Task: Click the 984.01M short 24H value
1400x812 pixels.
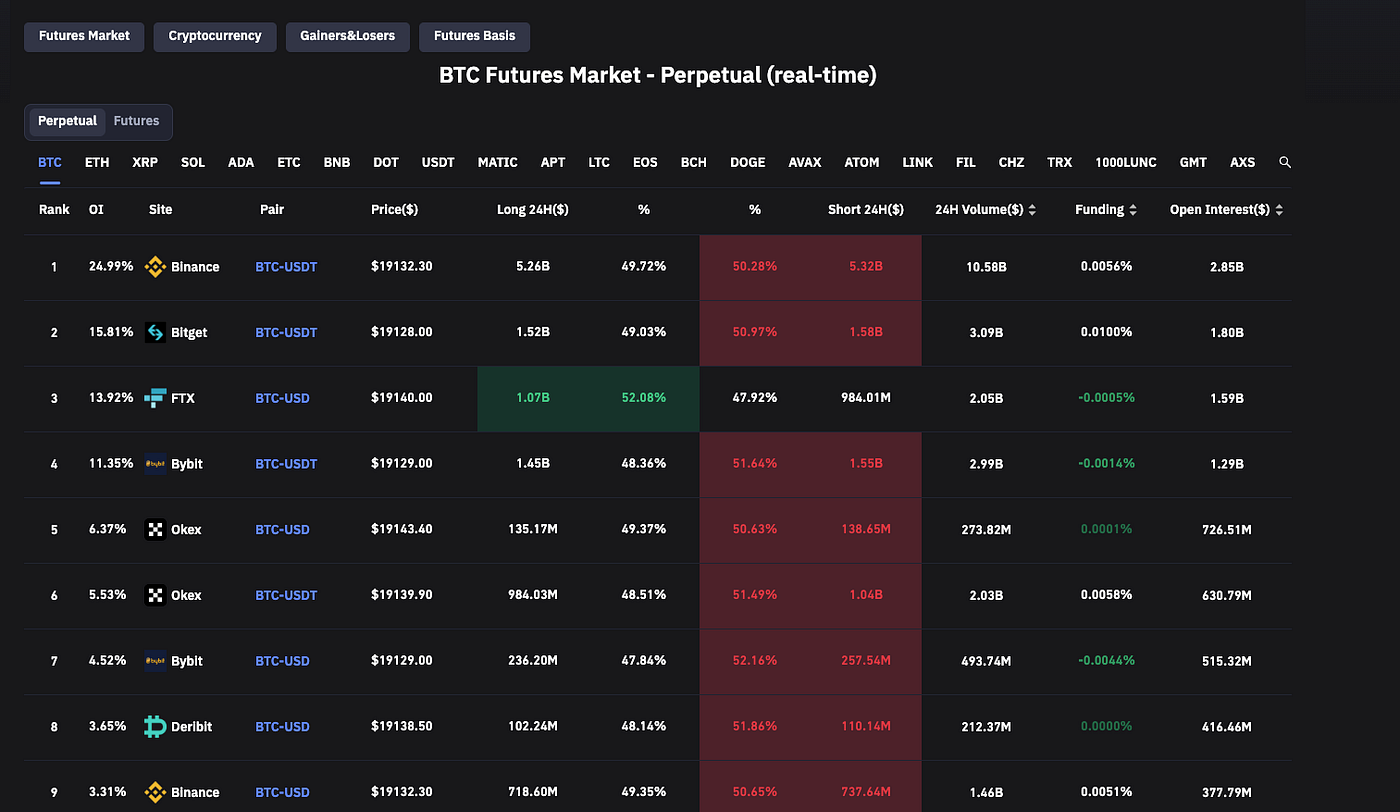Action: tap(866, 398)
